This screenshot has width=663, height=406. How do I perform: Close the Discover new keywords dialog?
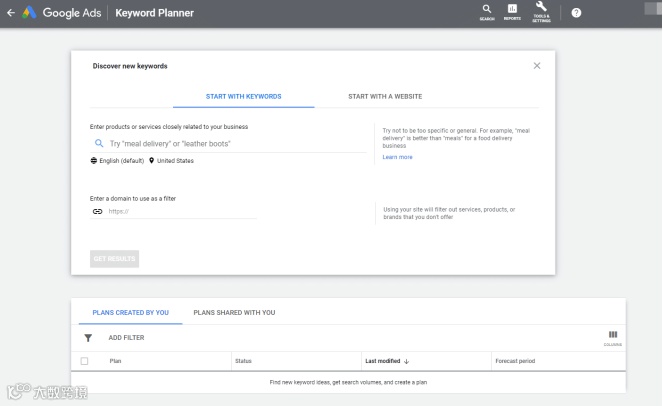(x=537, y=66)
